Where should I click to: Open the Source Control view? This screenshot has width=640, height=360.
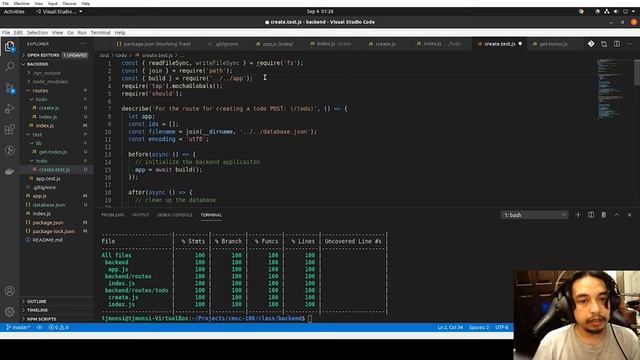pyautogui.click(x=9, y=88)
